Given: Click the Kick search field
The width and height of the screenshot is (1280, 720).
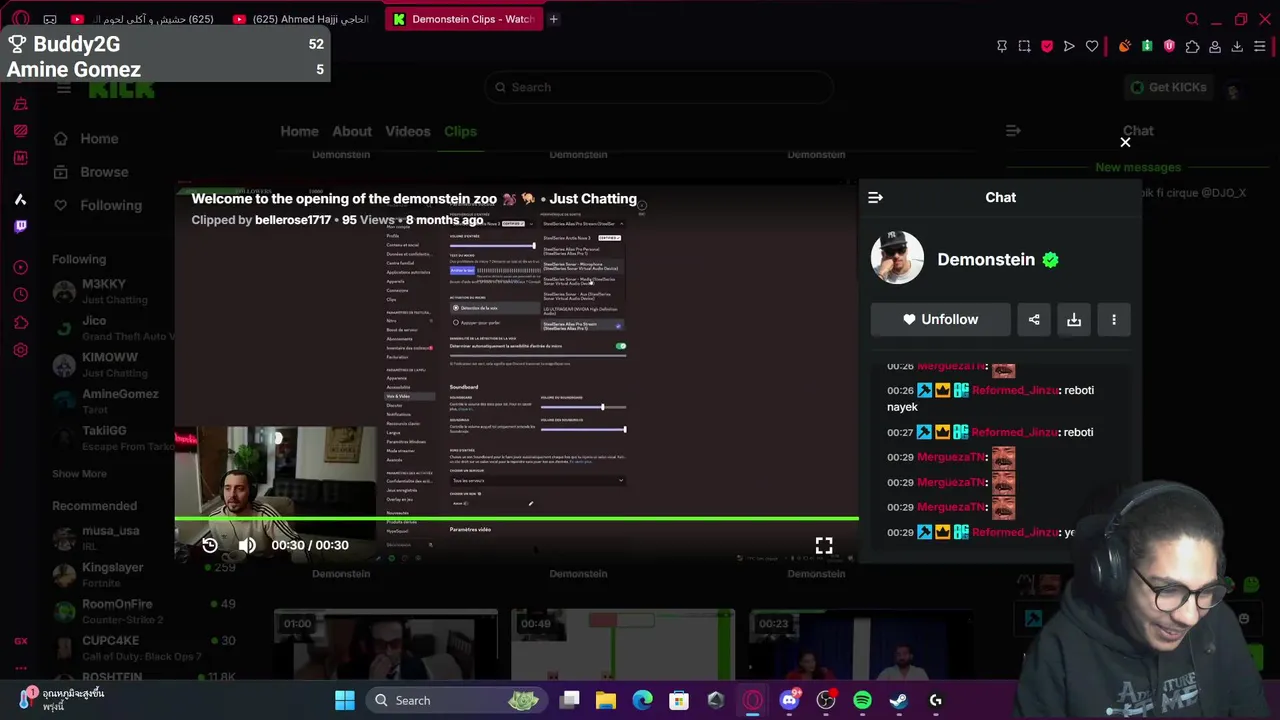Looking at the screenshot, I should click(660, 87).
